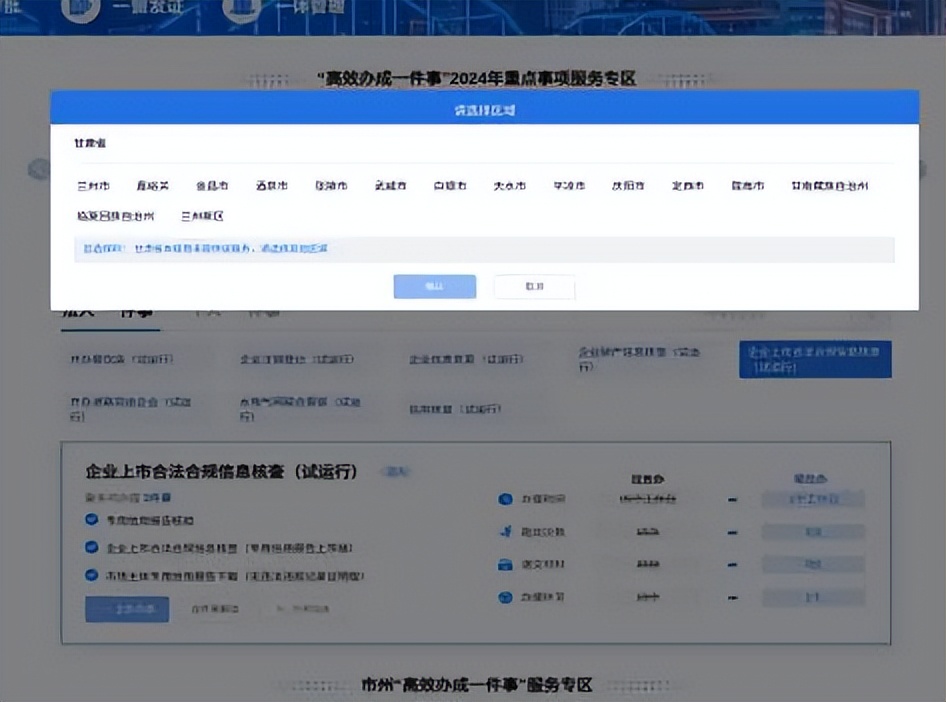946x702 pixels.
Task: Click the 甘肃省 province label
Action: (x=90, y=144)
